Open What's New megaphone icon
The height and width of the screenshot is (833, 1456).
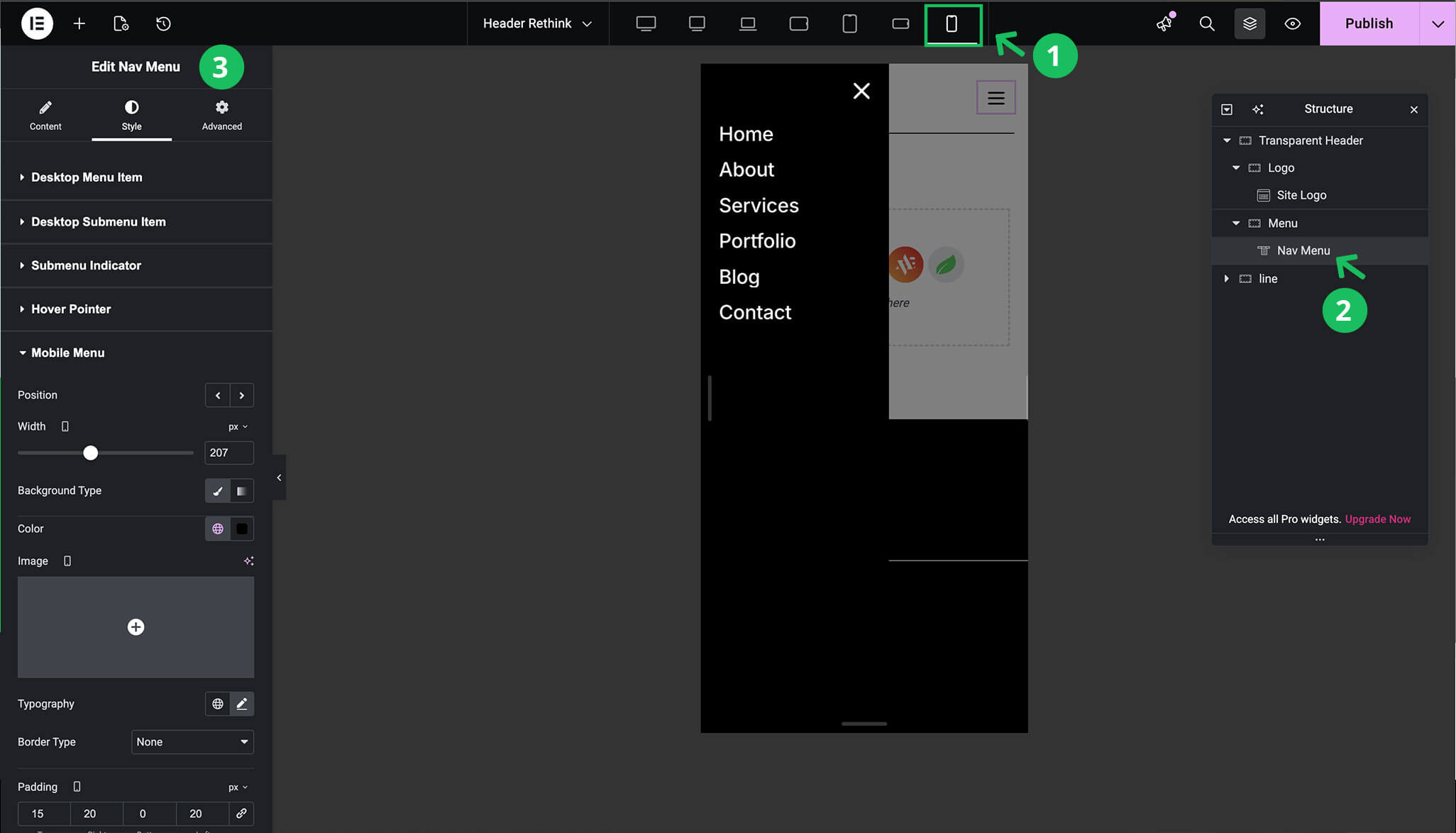(x=1164, y=23)
